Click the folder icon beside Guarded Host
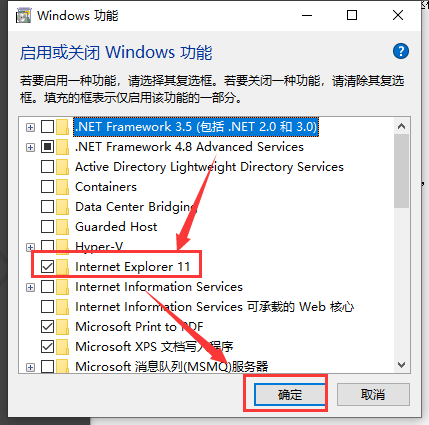Screen dimensions: 429x425 tap(63, 227)
